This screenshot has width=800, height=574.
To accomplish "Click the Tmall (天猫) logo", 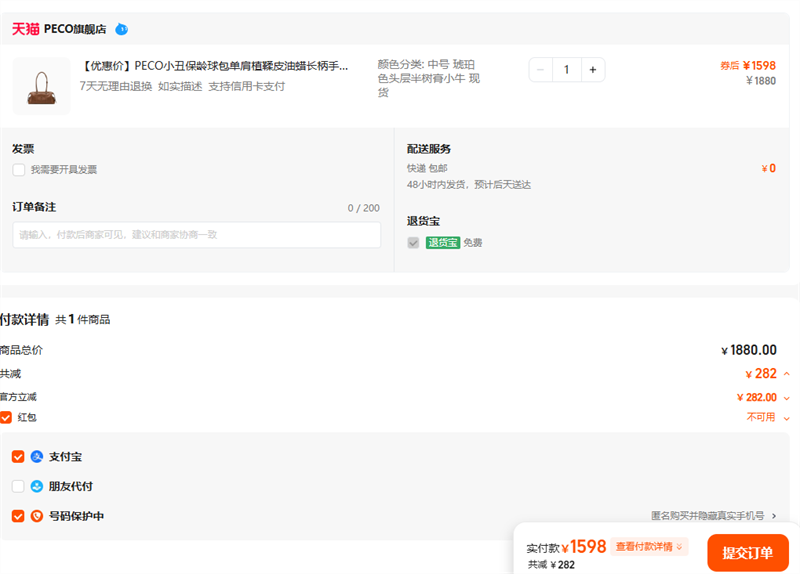I will point(26,29).
